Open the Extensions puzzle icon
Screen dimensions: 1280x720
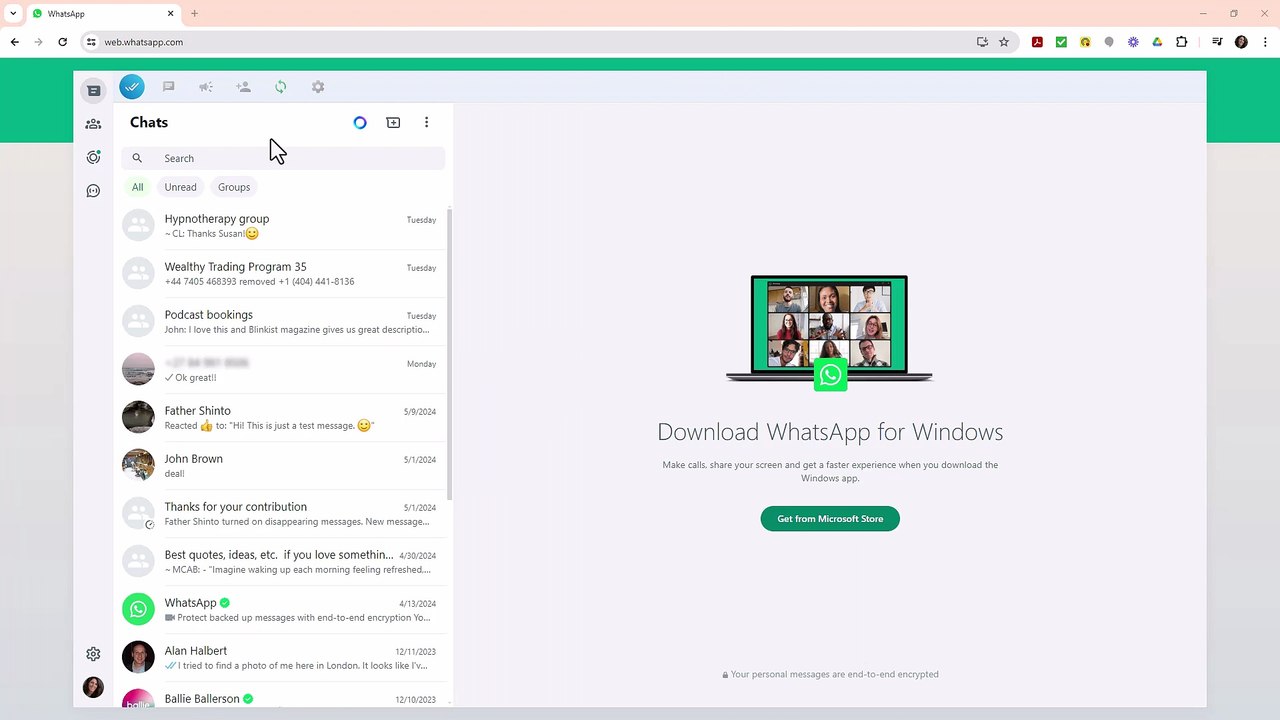tap(1181, 42)
